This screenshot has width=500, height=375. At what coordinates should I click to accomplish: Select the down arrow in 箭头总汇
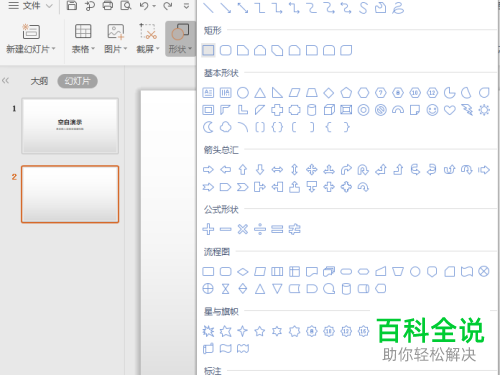tap(260, 170)
